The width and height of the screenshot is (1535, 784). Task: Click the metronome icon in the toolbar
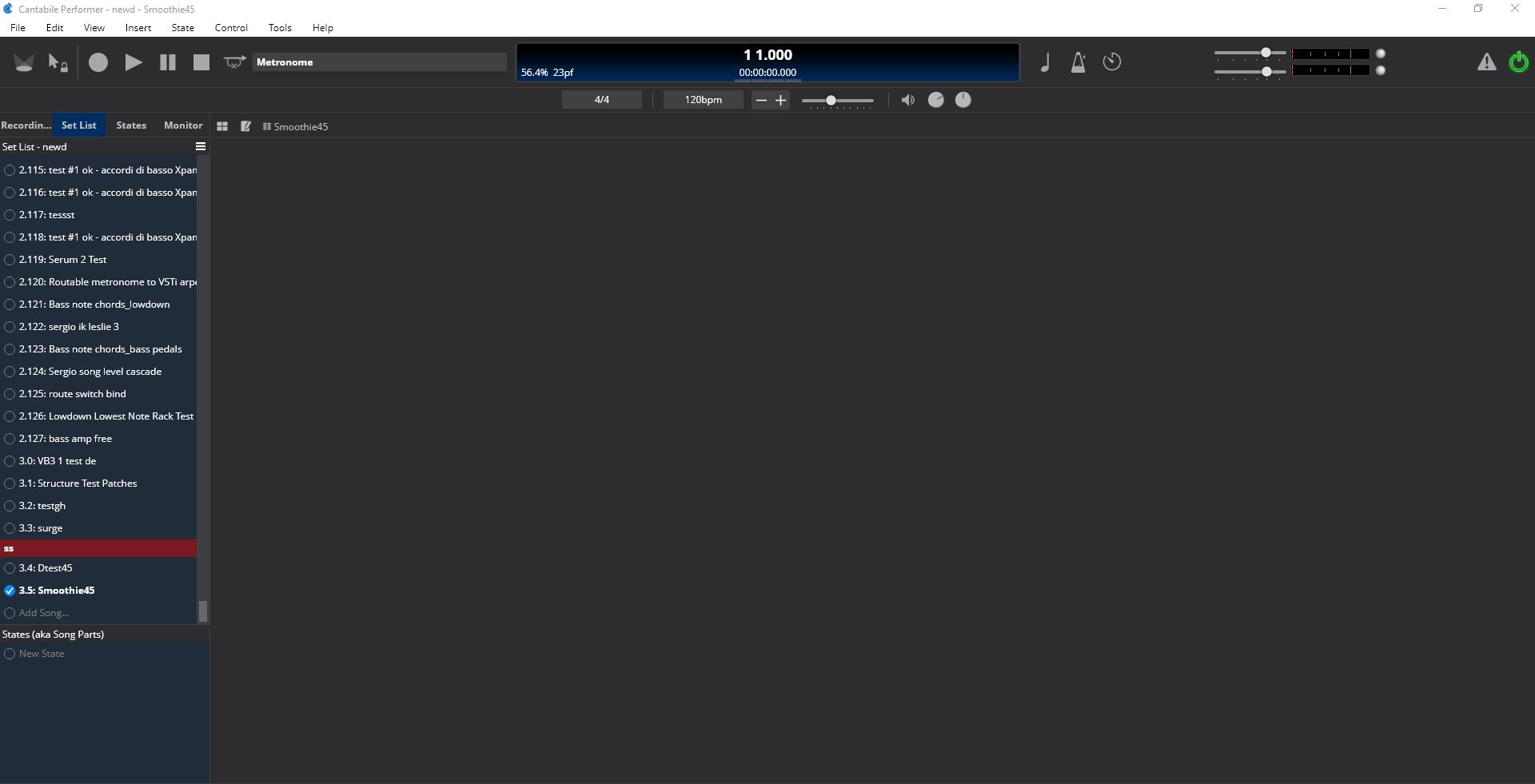click(x=1078, y=62)
